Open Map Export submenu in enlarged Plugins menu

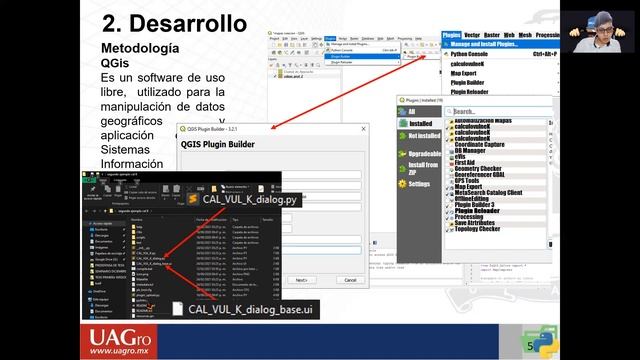pyautogui.click(x=500, y=73)
